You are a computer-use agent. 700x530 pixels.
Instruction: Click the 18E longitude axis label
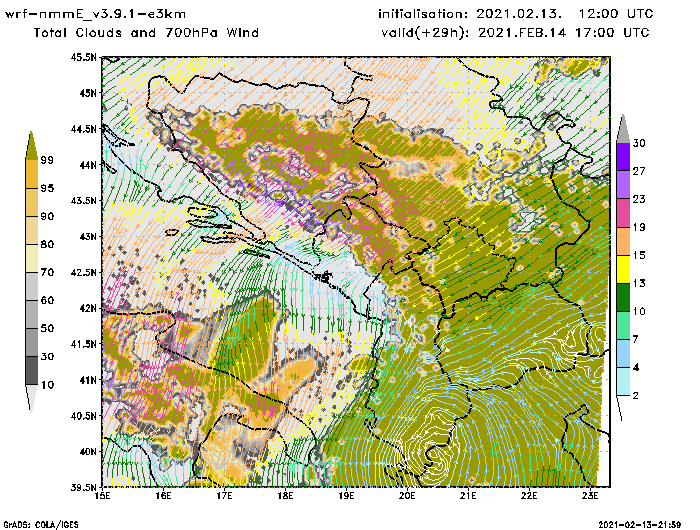[x=285, y=496]
